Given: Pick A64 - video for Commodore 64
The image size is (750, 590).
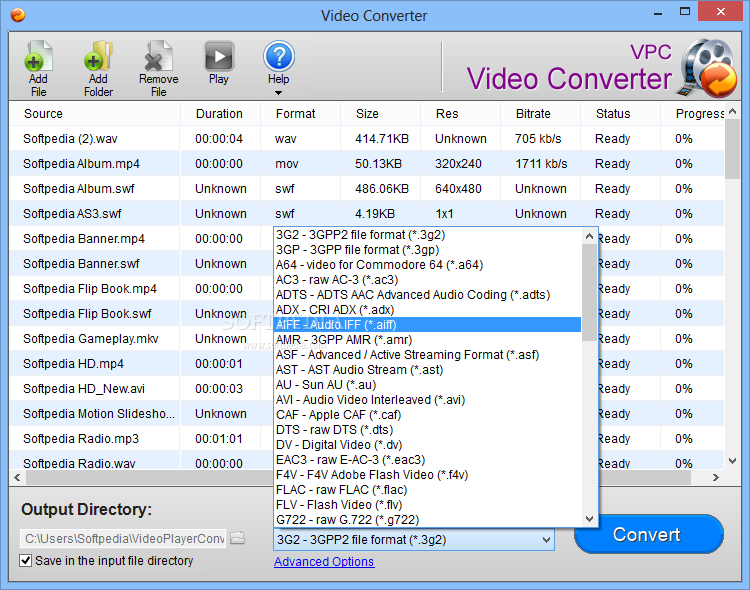Looking at the screenshot, I should 428,265.
